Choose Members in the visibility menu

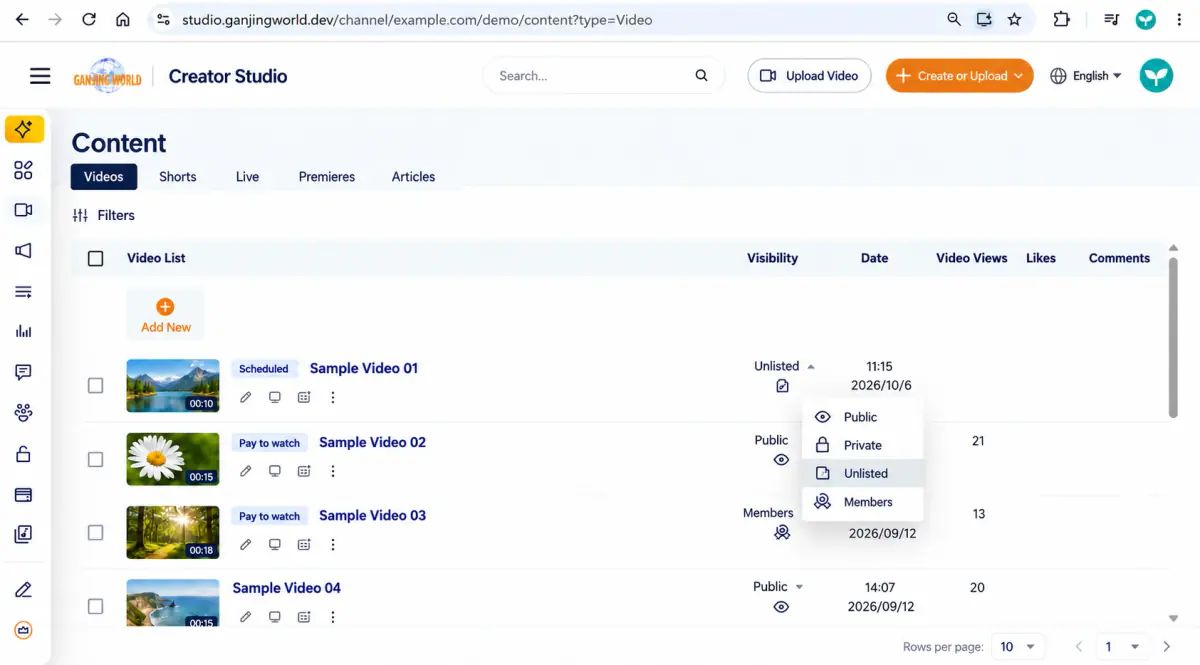(863, 502)
